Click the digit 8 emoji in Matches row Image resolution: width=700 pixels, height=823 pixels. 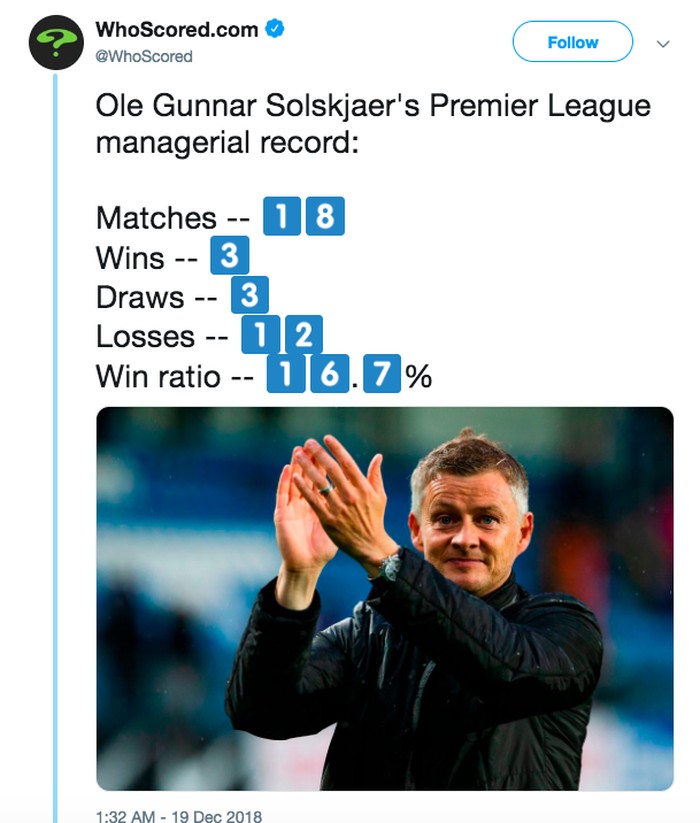click(x=324, y=217)
